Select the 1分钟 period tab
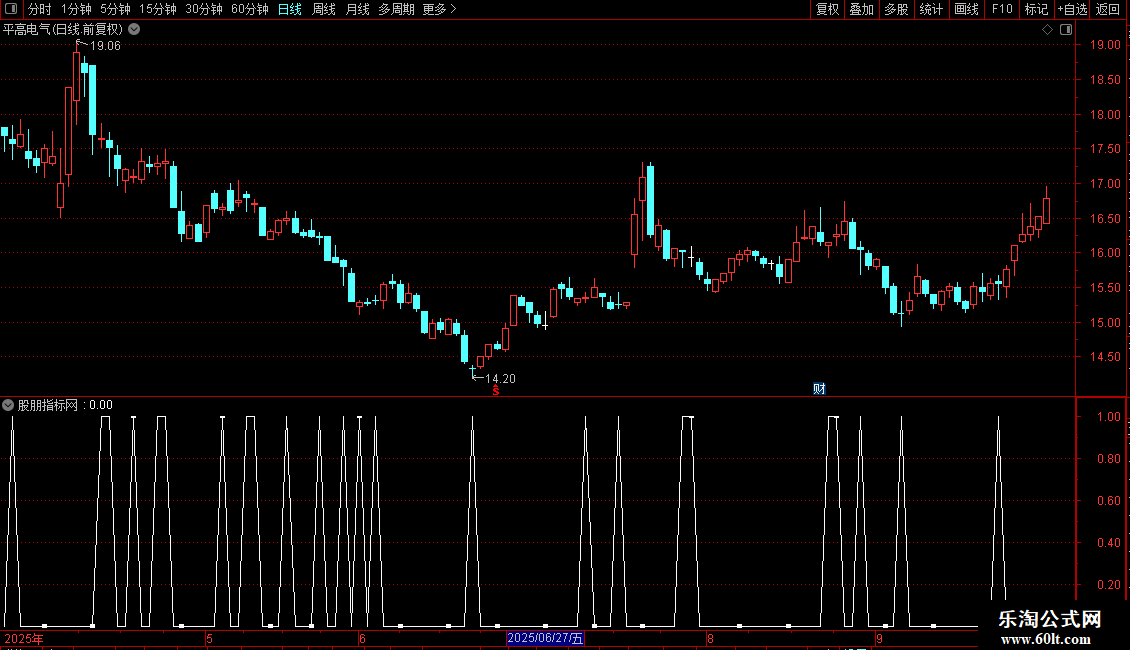 point(76,9)
